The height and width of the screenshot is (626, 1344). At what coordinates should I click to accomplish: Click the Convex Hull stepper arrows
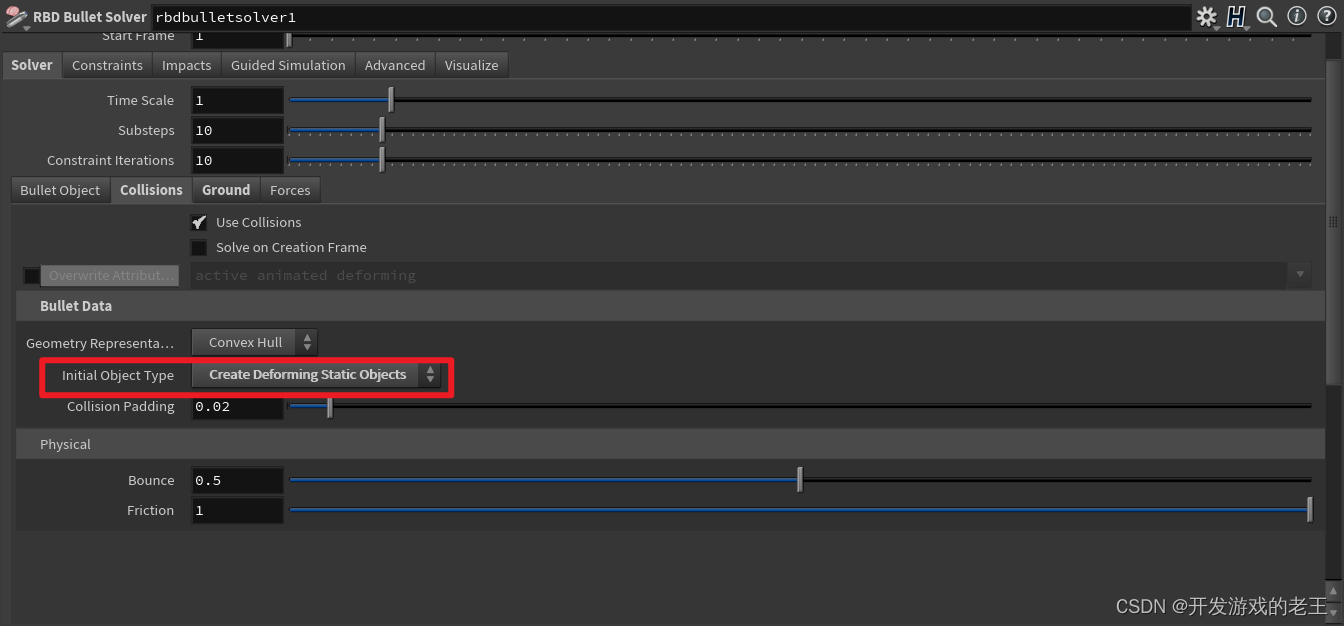click(x=307, y=342)
